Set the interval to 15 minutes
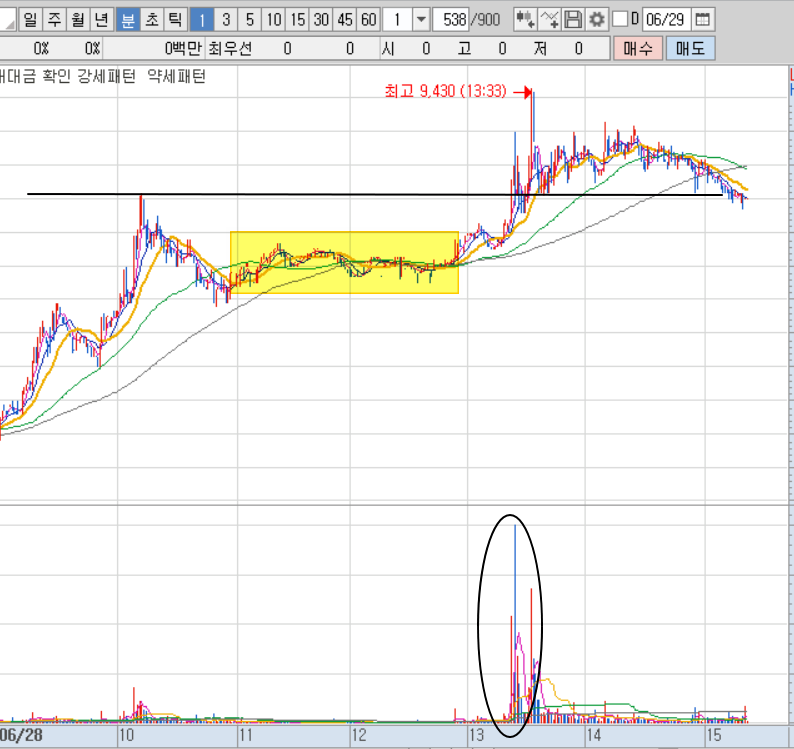 297,20
